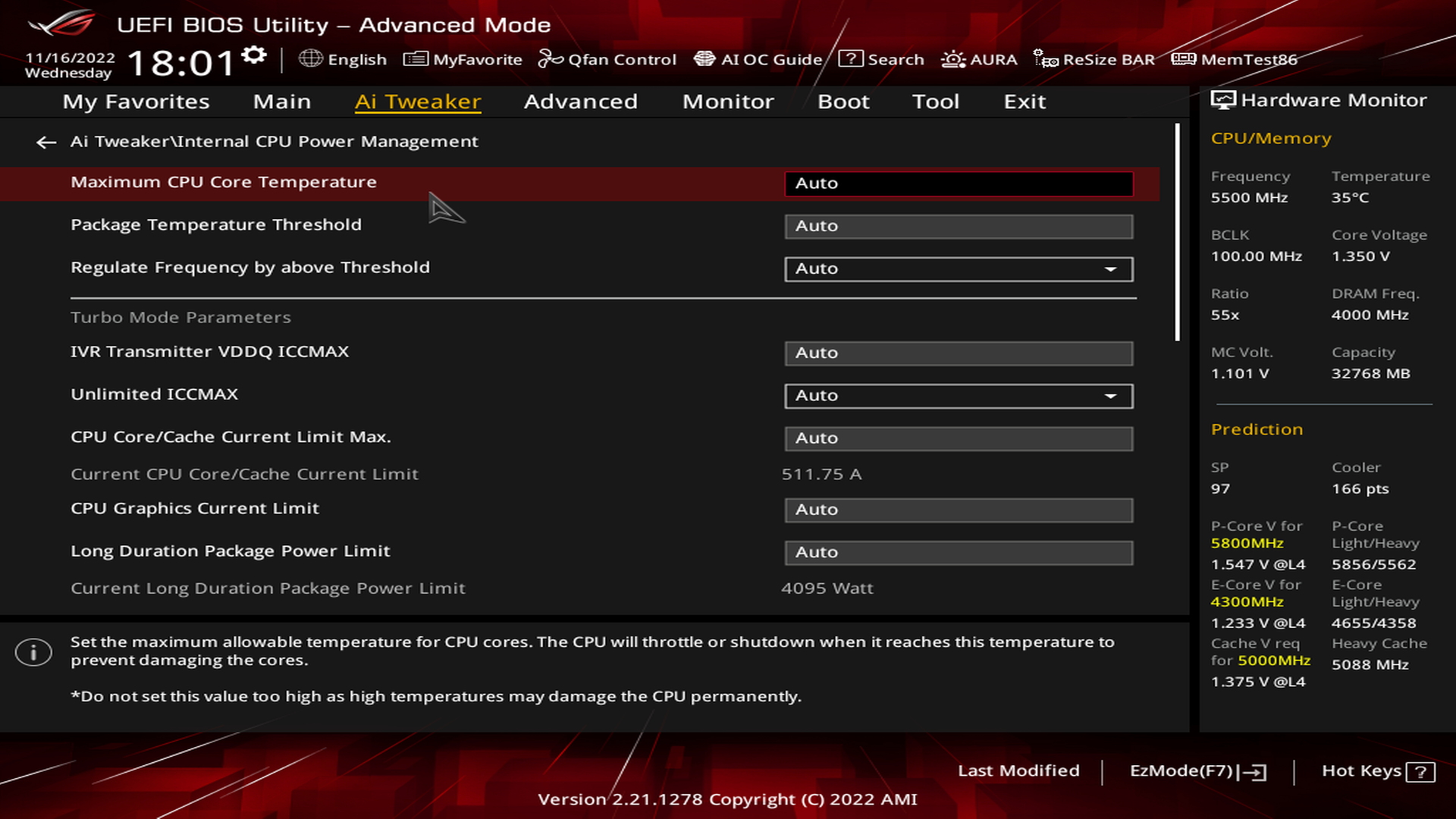This screenshot has height=819, width=1456.
Task: Expand Unlimited ICCMAX dropdown
Action: tap(1111, 395)
